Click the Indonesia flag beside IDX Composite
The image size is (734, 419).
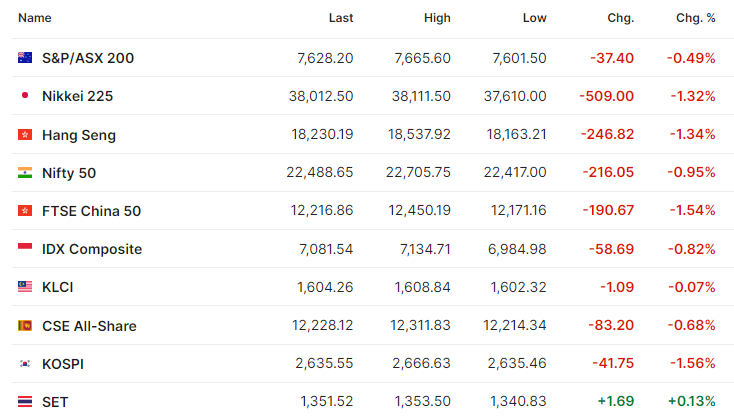point(25,247)
